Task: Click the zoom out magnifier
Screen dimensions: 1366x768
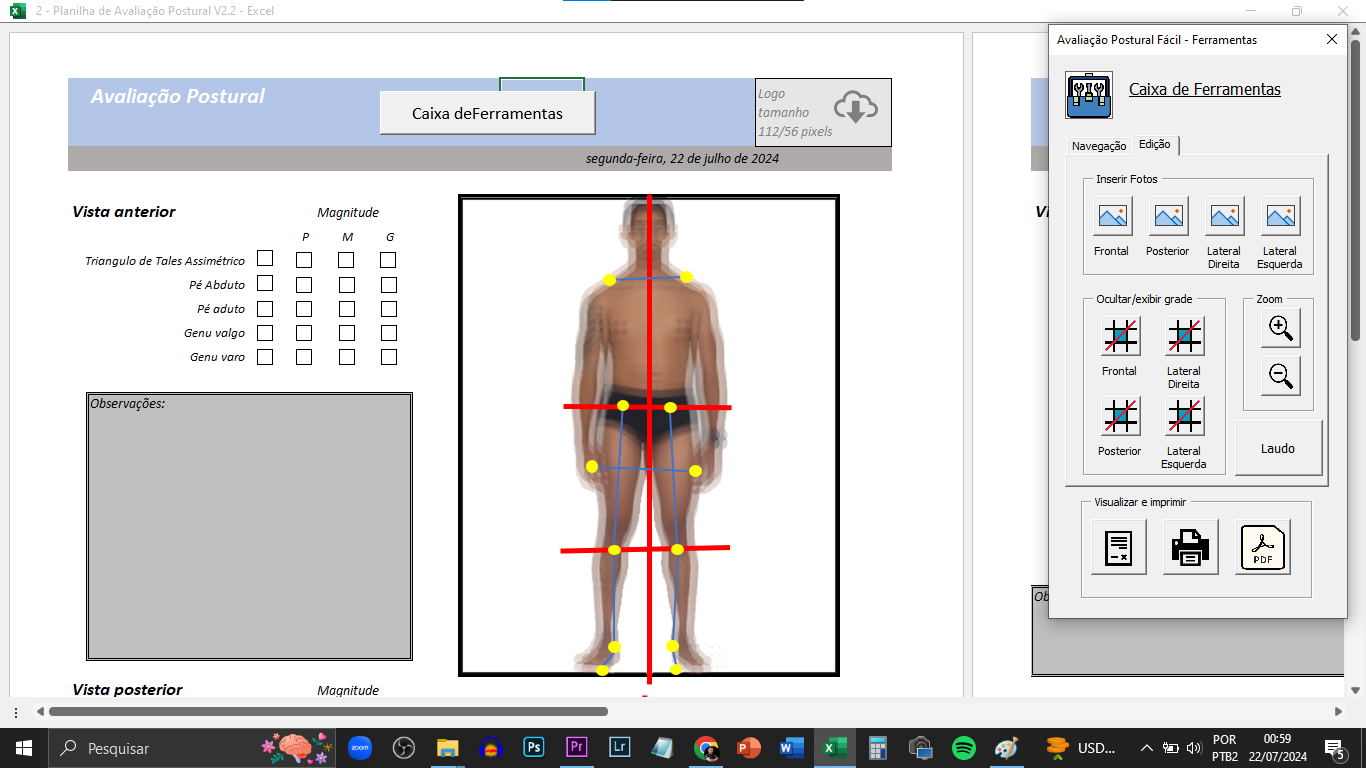Action: [1280, 377]
